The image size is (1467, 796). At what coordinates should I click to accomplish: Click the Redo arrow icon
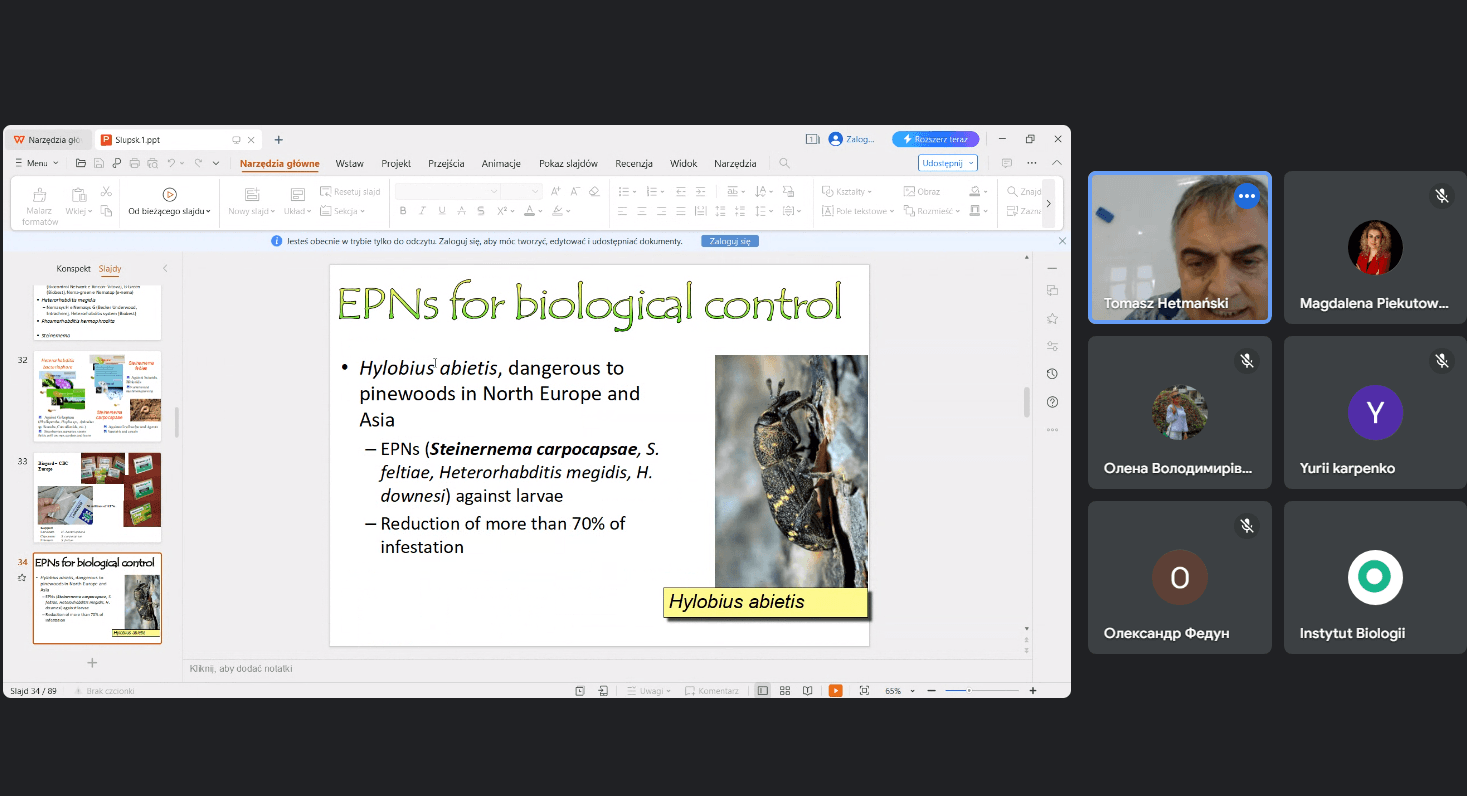pos(199,163)
